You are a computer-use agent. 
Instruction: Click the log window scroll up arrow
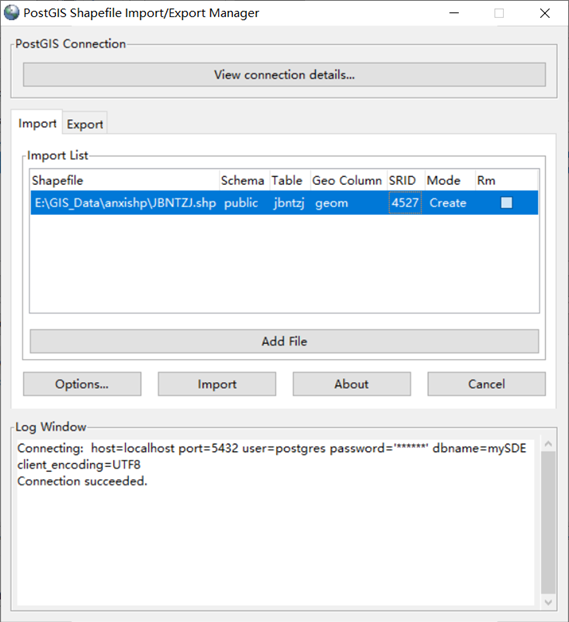(548, 444)
